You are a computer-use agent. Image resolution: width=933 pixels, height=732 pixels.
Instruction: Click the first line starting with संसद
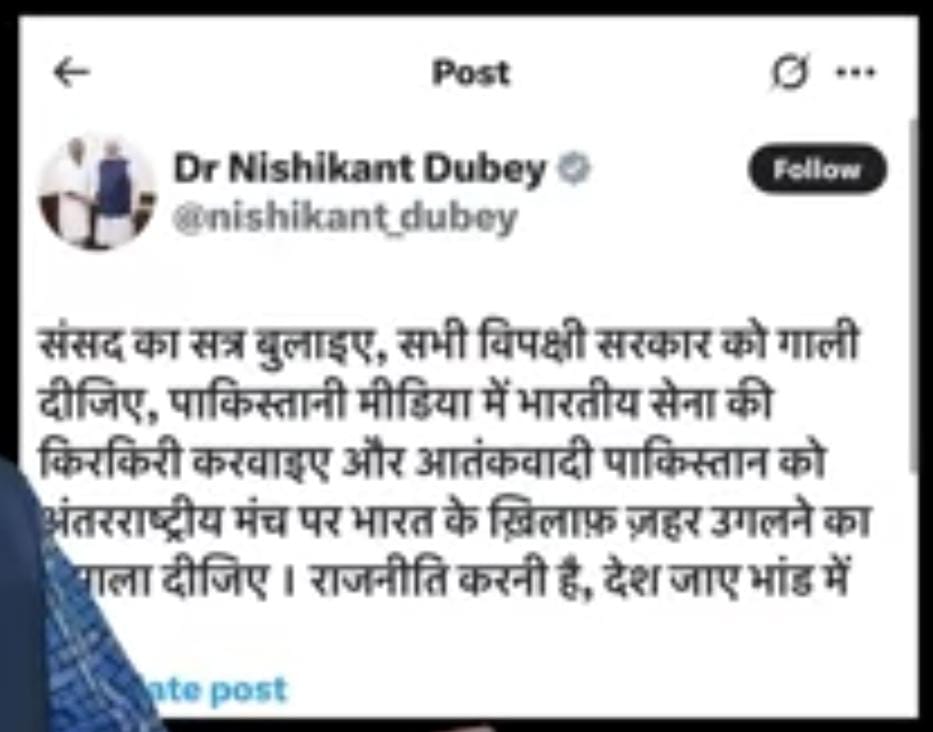(x=447, y=345)
